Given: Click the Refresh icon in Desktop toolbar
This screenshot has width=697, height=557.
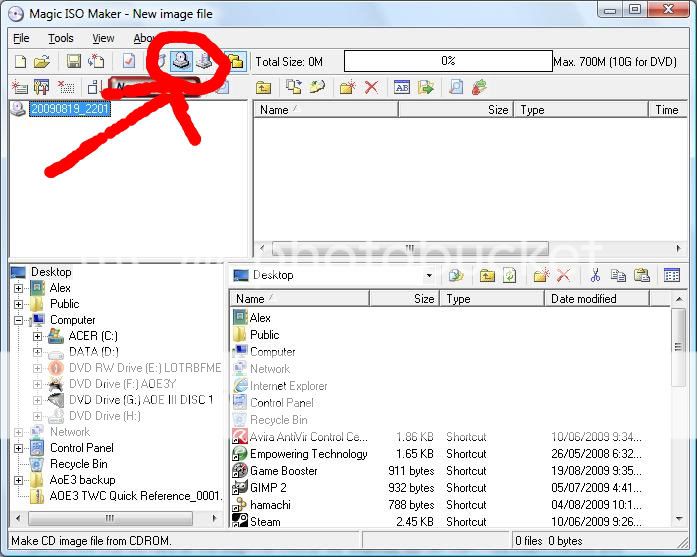Looking at the screenshot, I should [509, 276].
